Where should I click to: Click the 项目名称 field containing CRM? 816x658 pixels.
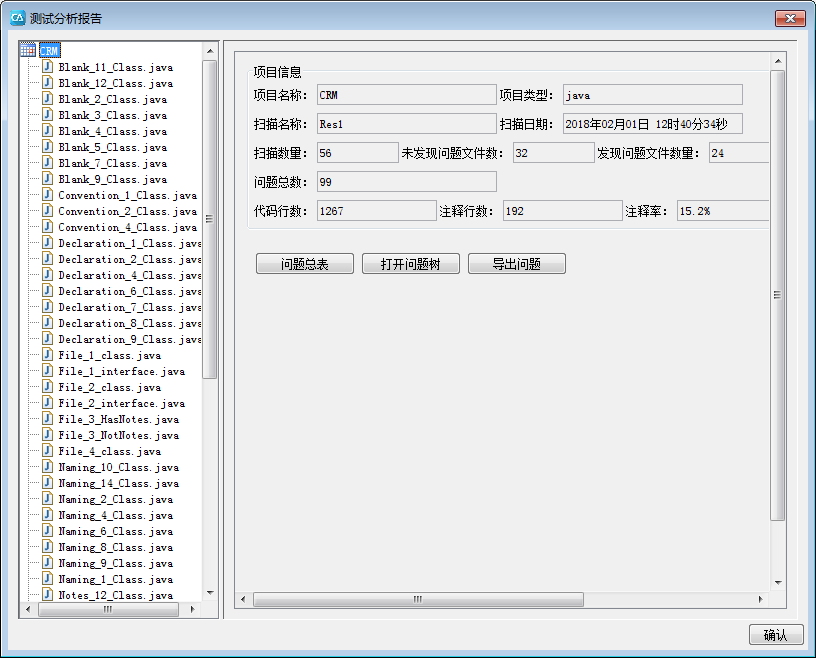pyautogui.click(x=405, y=95)
